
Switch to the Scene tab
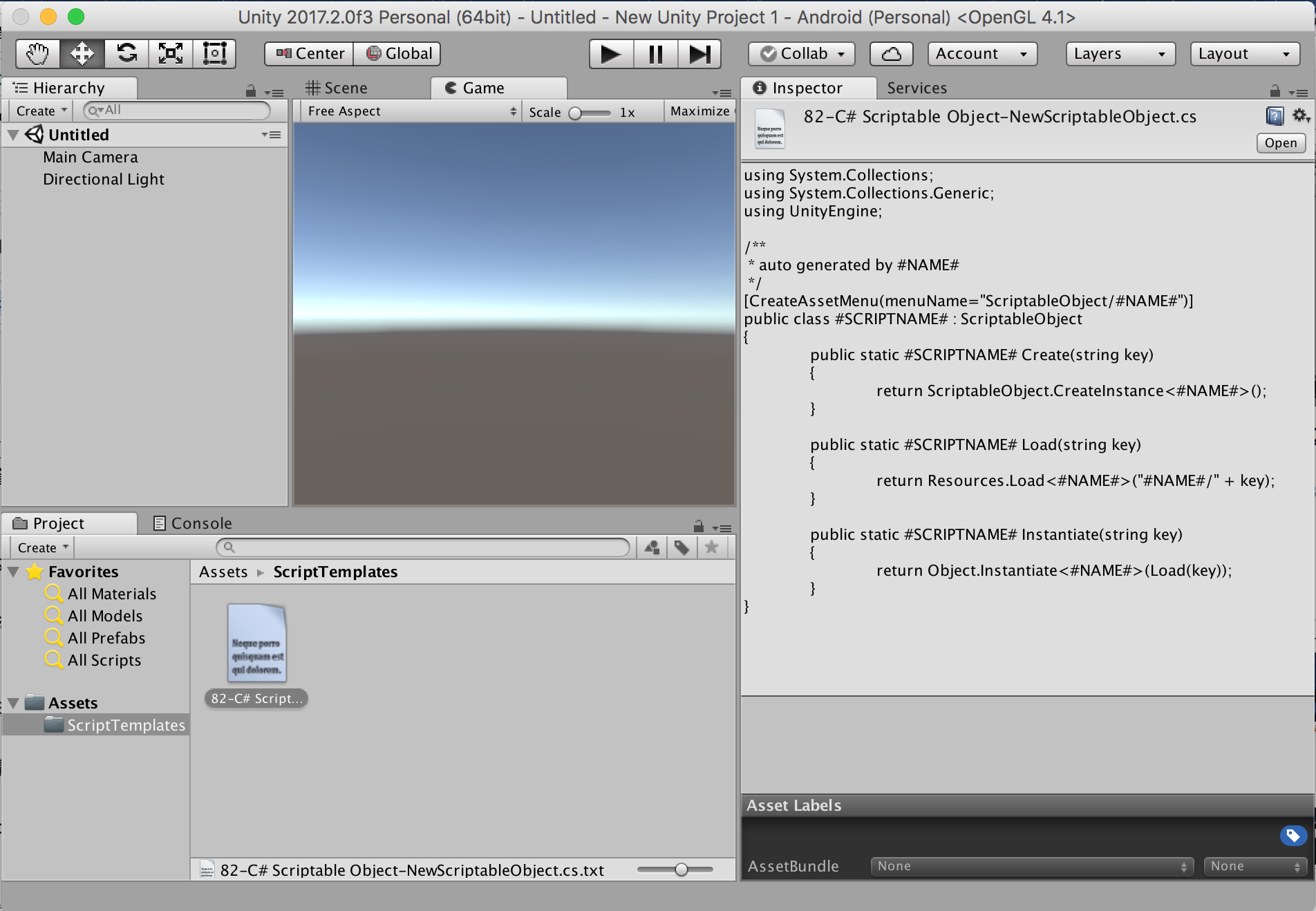pyautogui.click(x=337, y=88)
